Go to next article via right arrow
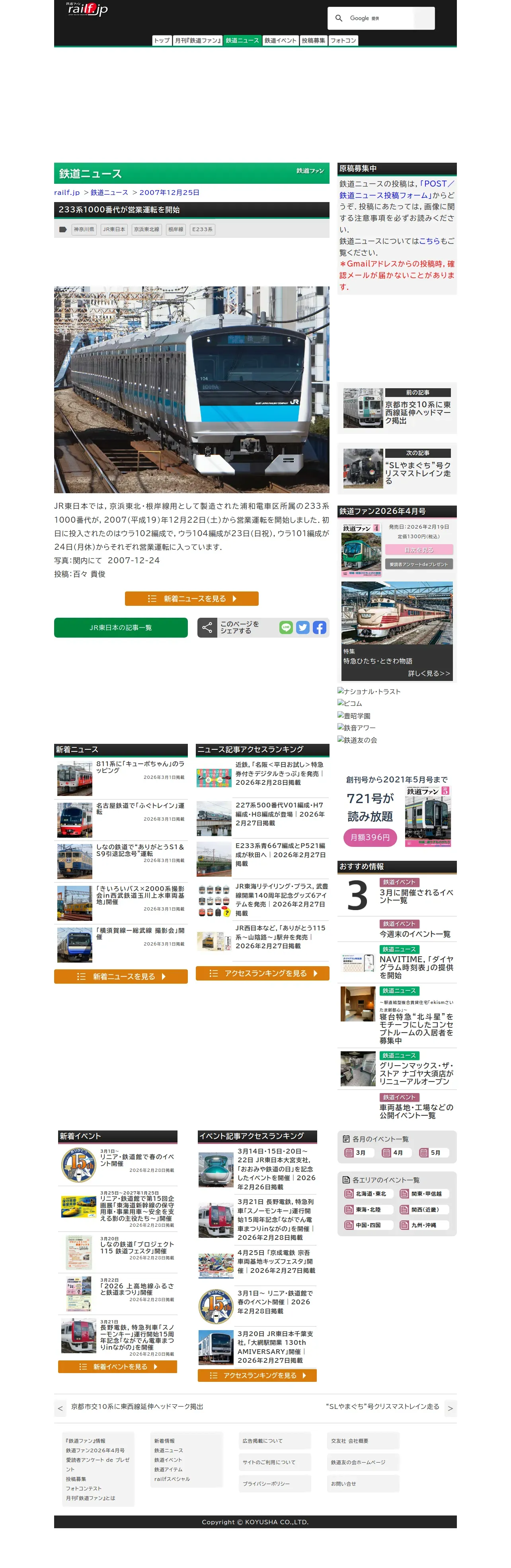This screenshot has width=511, height=1568. pos(450,1408)
